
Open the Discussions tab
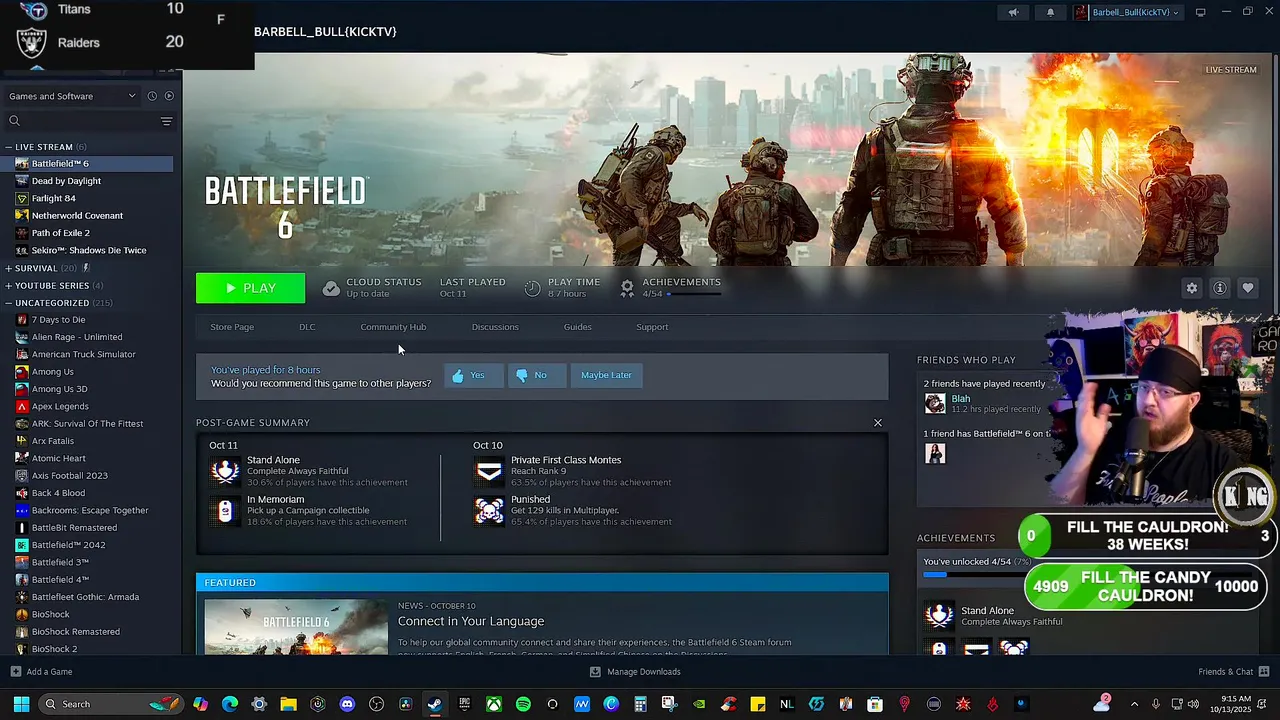[495, 327]
